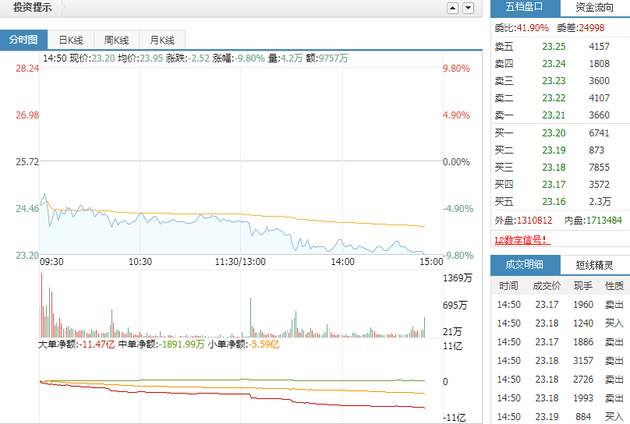
Task: Click the 卖四 price 23.24
Action: [x=554, y=64]
